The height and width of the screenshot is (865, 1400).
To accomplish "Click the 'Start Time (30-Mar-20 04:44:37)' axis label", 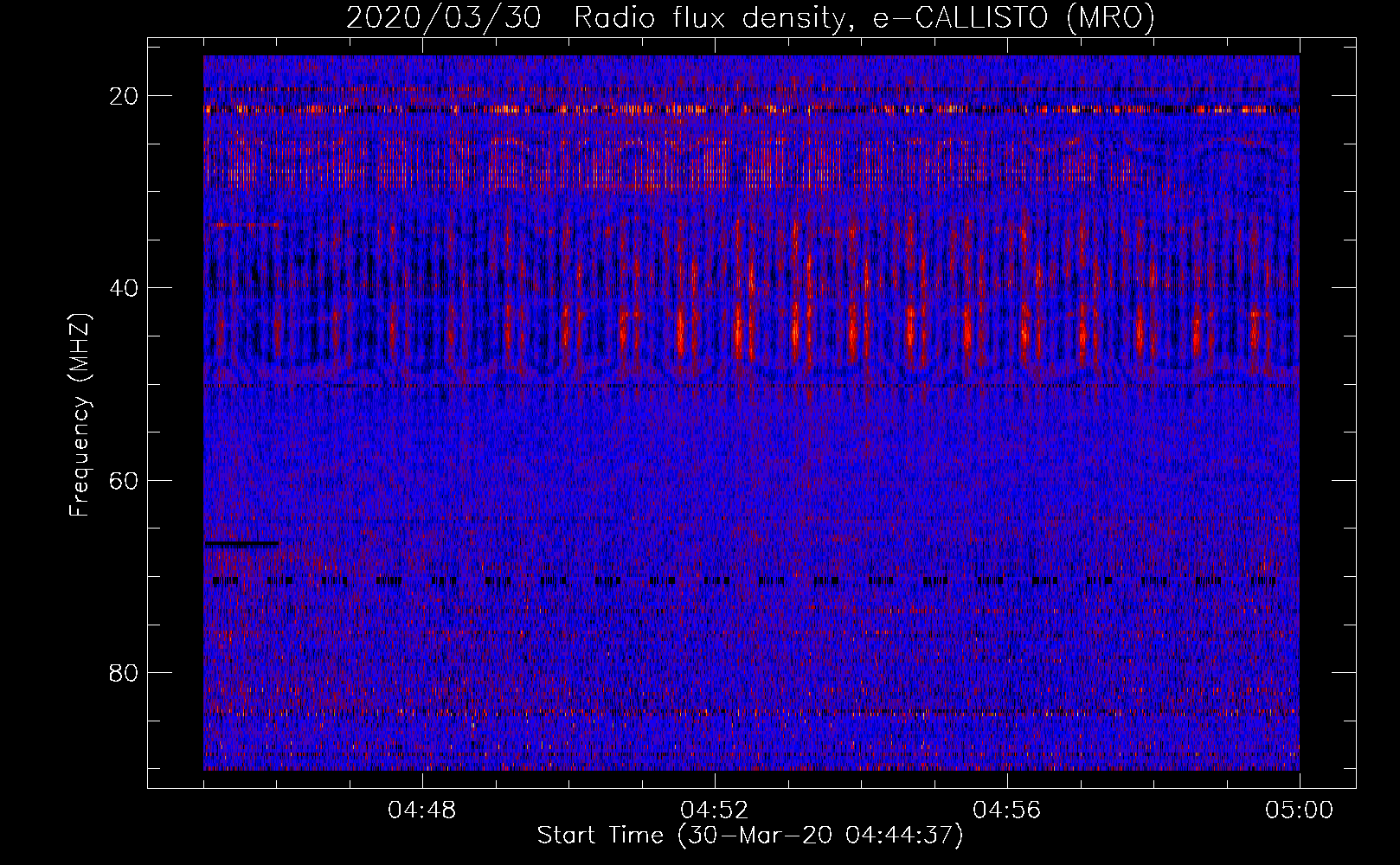I will 750,836.
